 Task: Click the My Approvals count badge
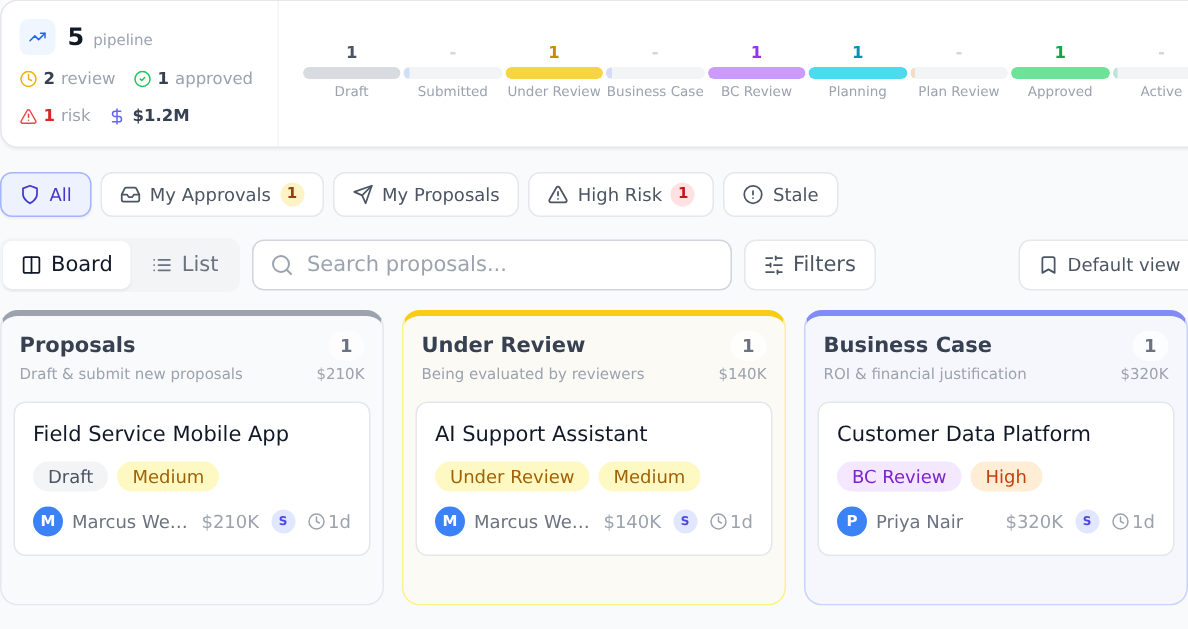coord(292,194)
